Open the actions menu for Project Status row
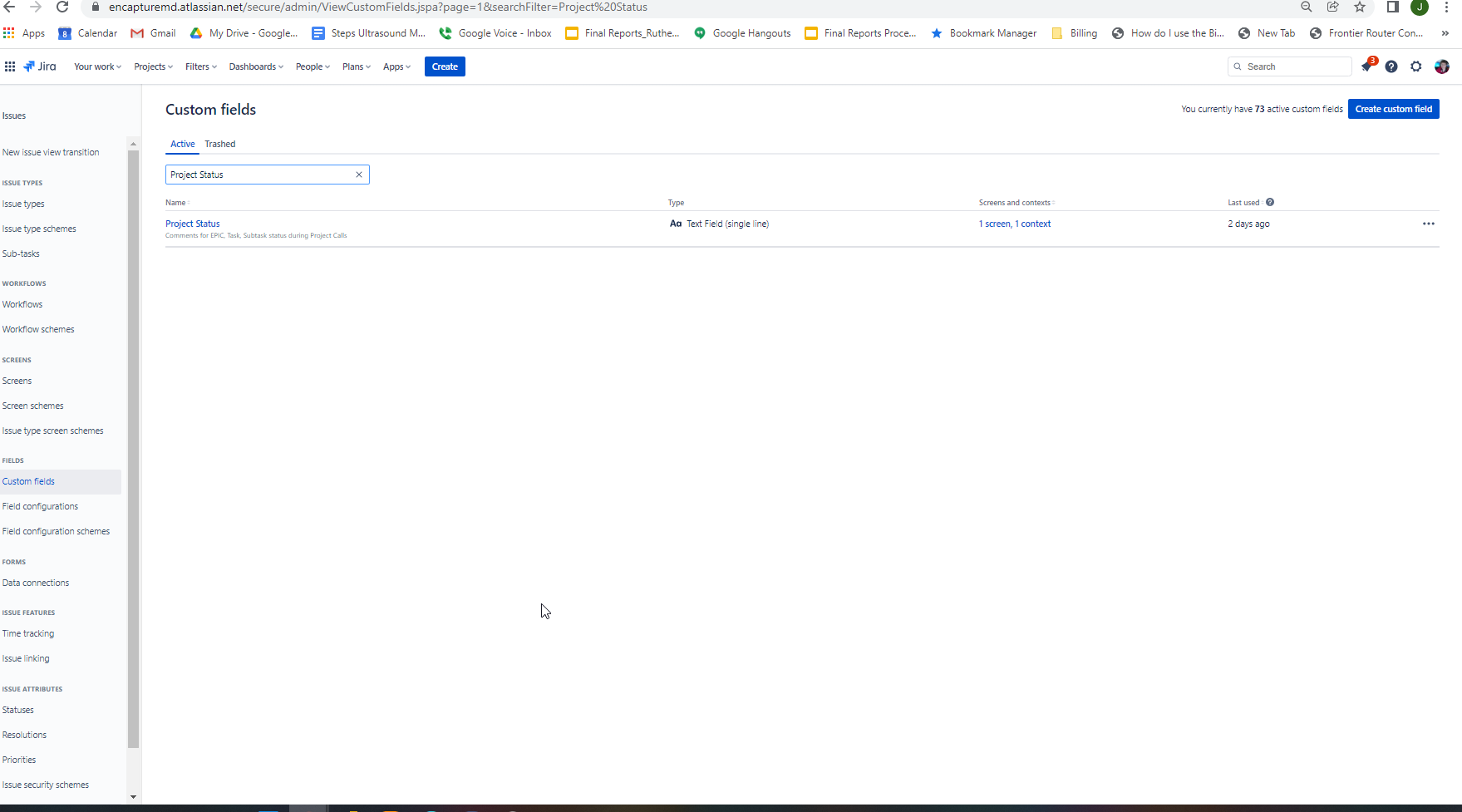This screenshot has height=812, width=1462. point(1429,224)
